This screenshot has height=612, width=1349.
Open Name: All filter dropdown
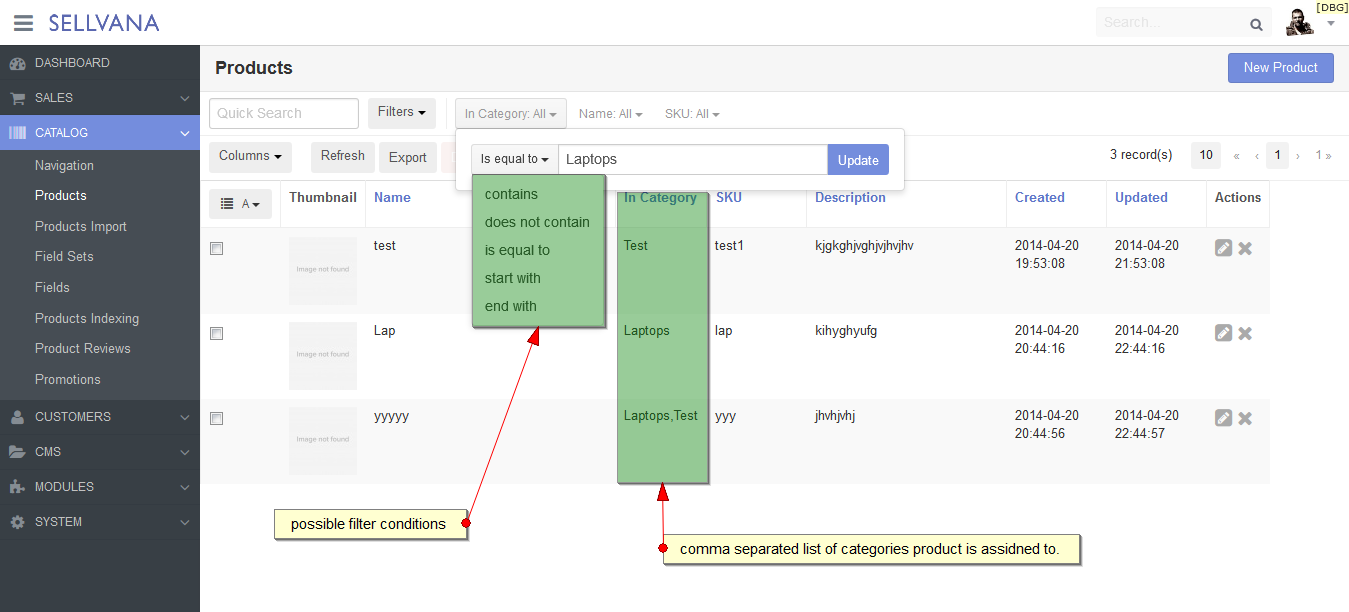point(611,114)
